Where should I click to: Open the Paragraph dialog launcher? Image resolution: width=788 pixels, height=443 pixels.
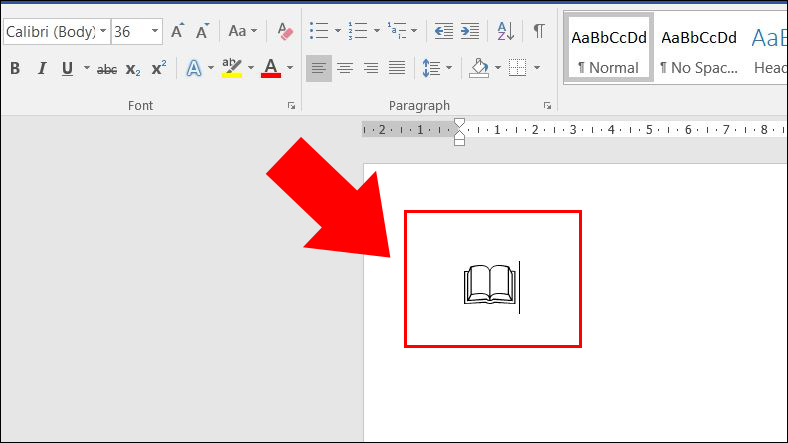tap(548, 106)
